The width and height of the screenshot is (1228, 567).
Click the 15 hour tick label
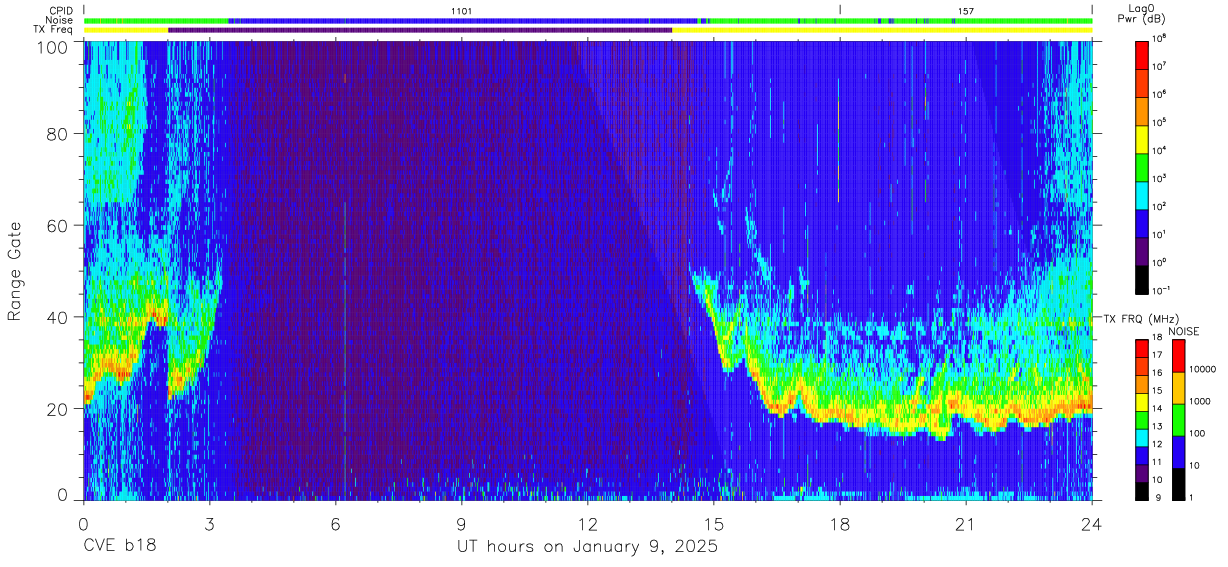[x=714, y=523]
